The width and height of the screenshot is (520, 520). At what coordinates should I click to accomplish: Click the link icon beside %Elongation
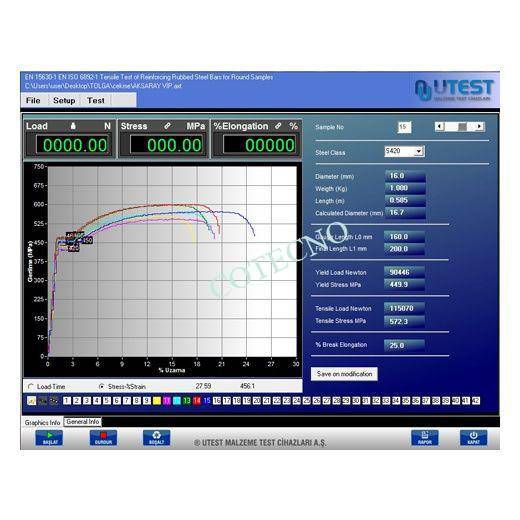278,126
